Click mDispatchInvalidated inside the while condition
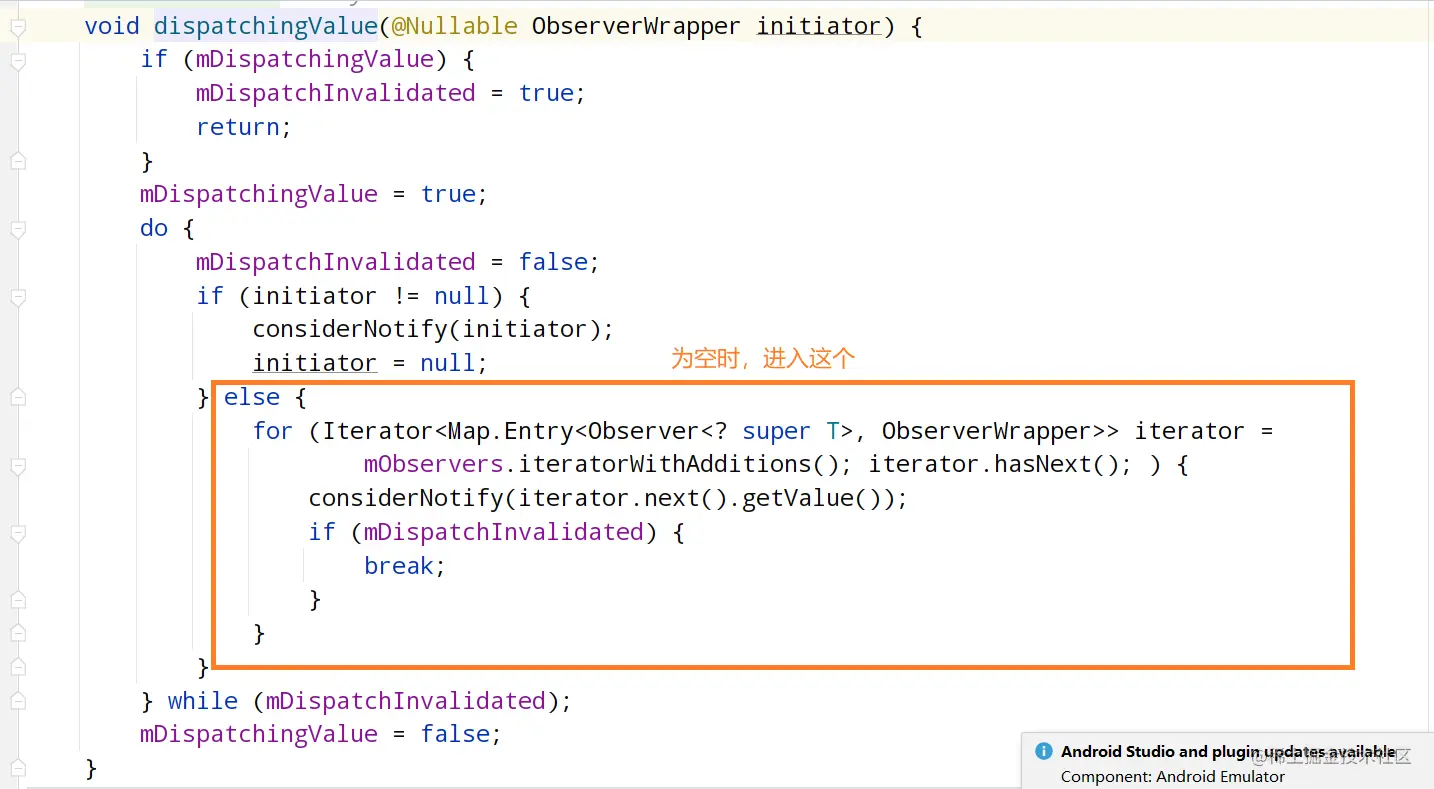1434x789 pixels. [405, 701]
